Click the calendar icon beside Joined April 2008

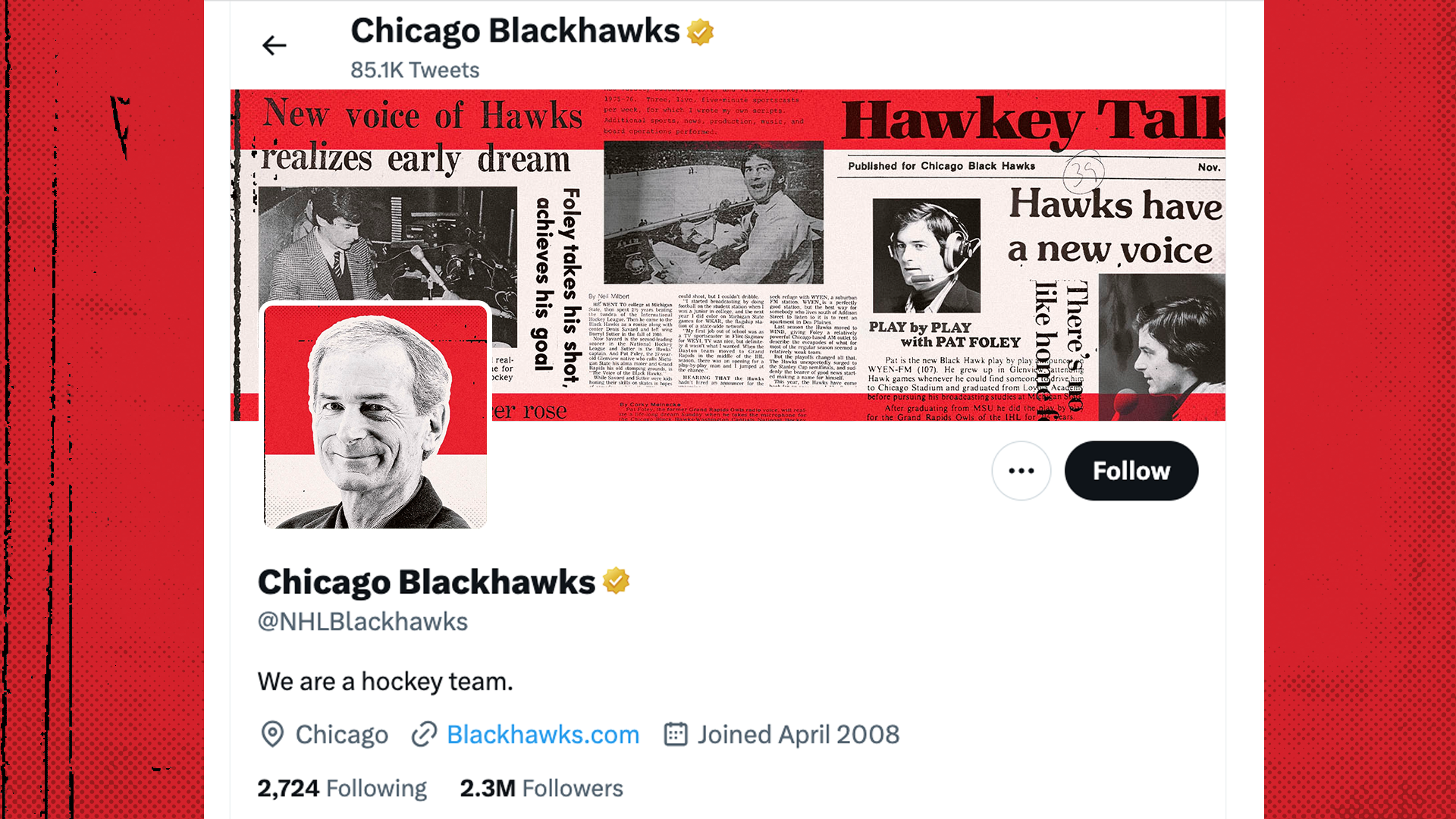676,734
